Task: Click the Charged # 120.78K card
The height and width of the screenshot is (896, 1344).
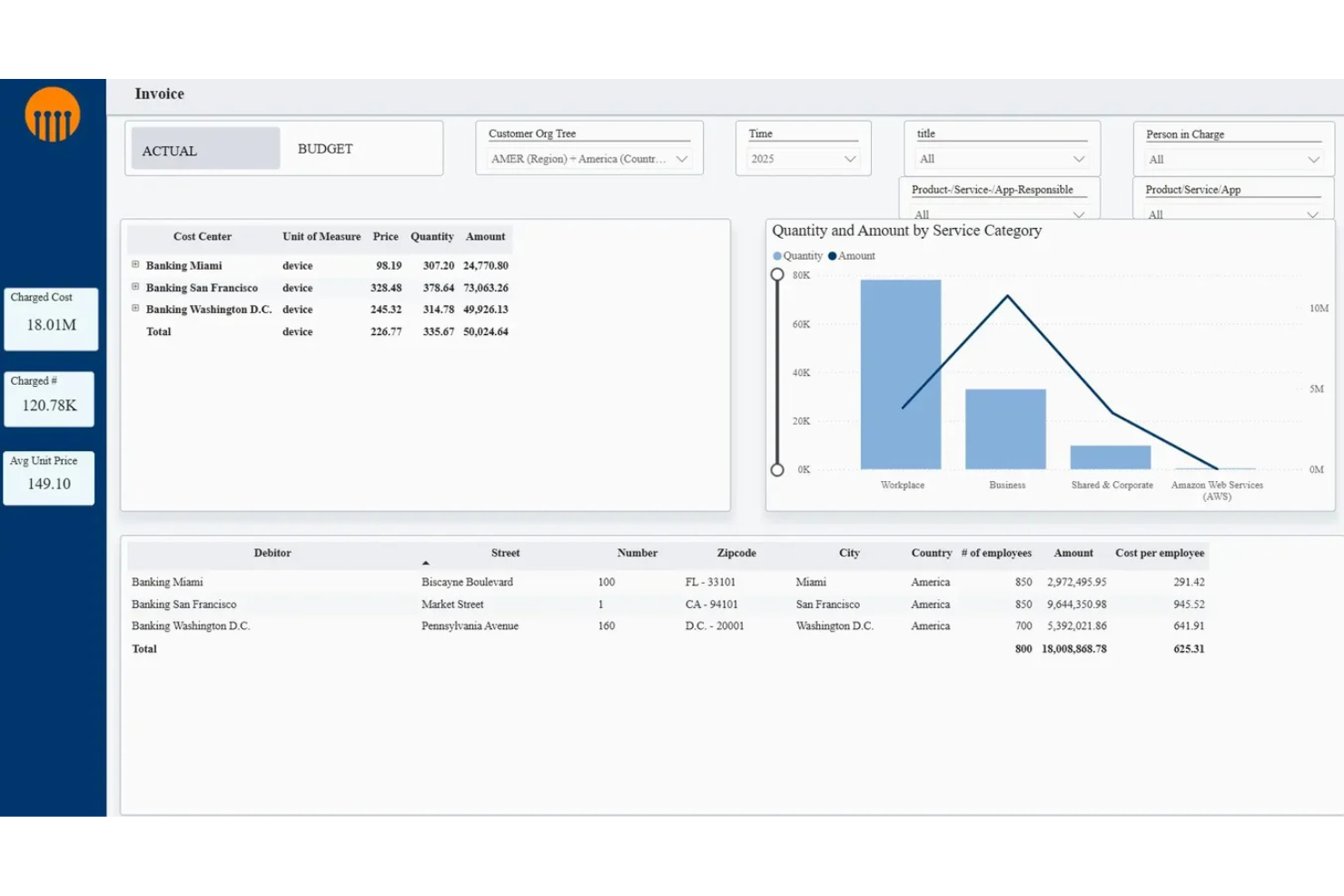Action: coord(49,398)
